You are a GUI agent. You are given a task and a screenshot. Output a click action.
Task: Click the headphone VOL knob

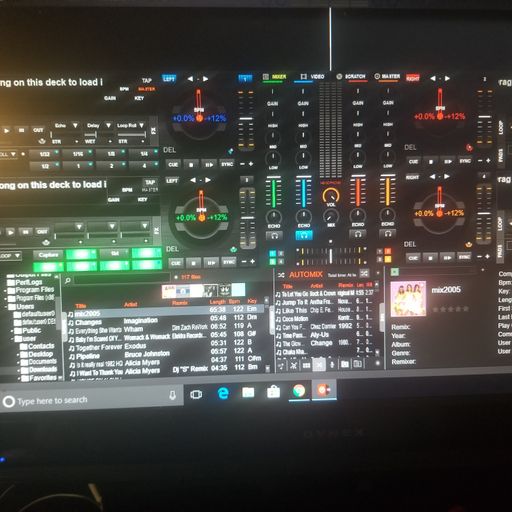coord(331,196)
